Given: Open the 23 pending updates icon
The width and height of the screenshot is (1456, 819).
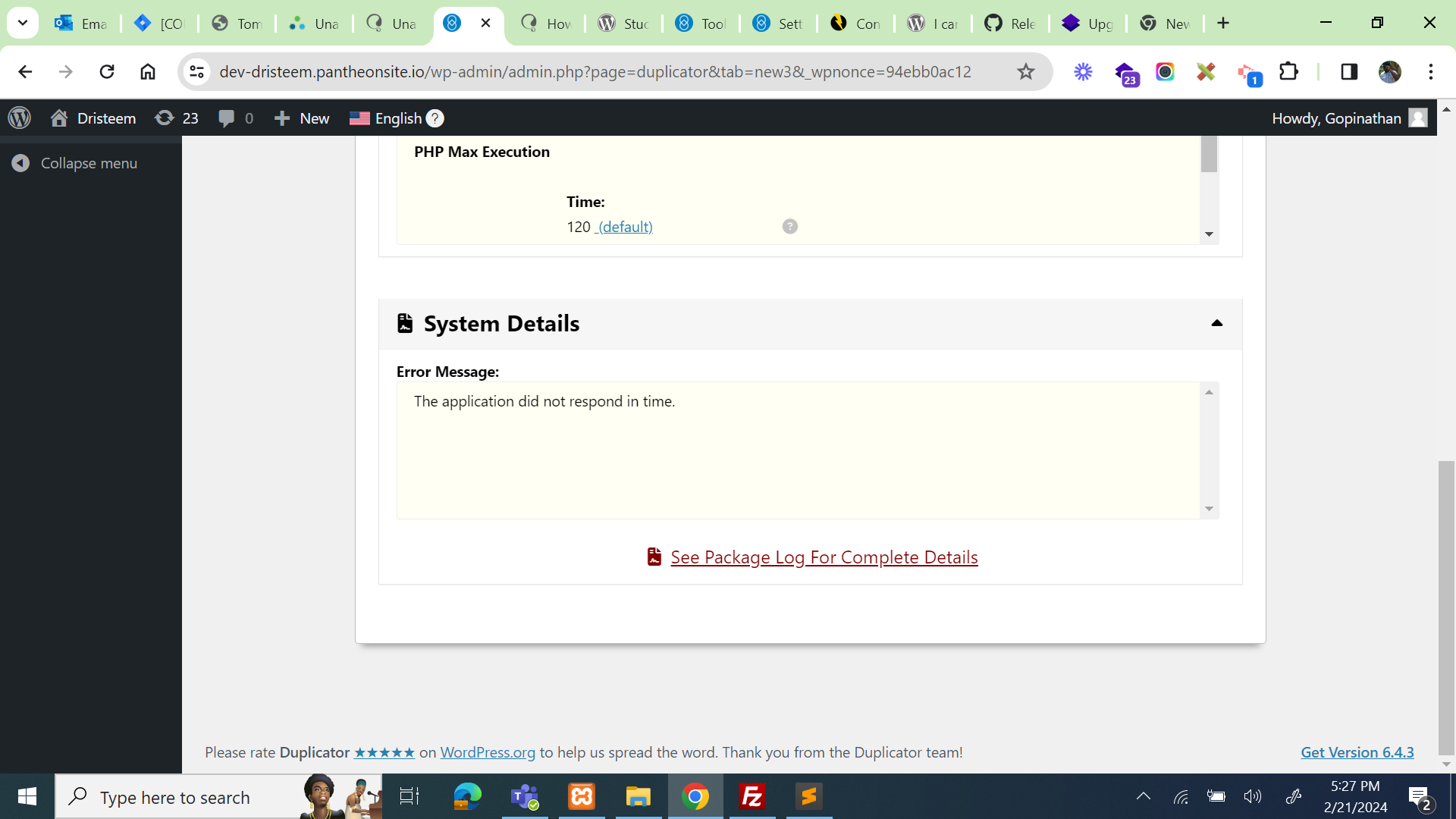Looking at the screenshot, I should point(177,118).
